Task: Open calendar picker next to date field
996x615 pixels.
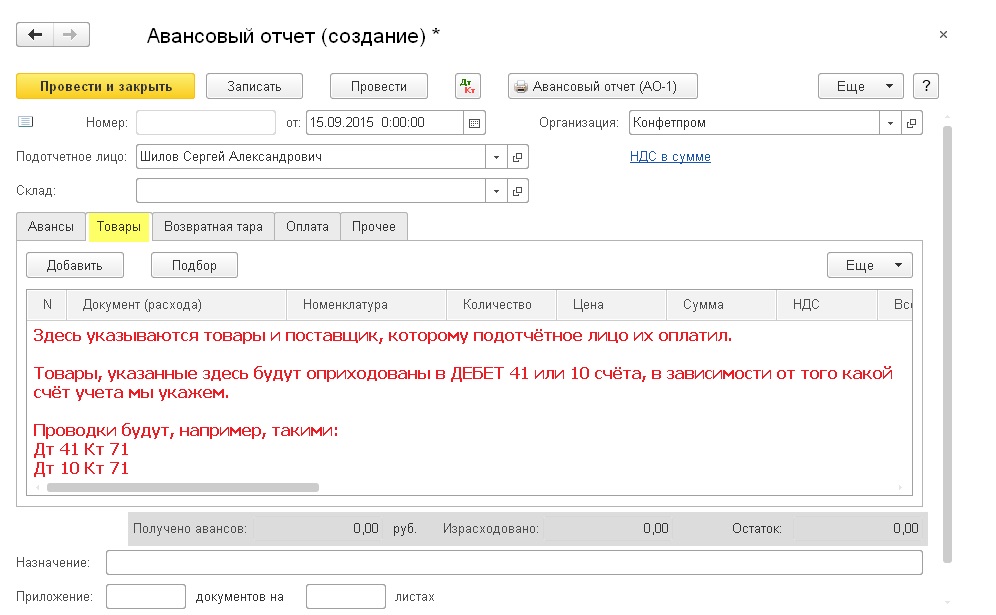Action: 474,123
